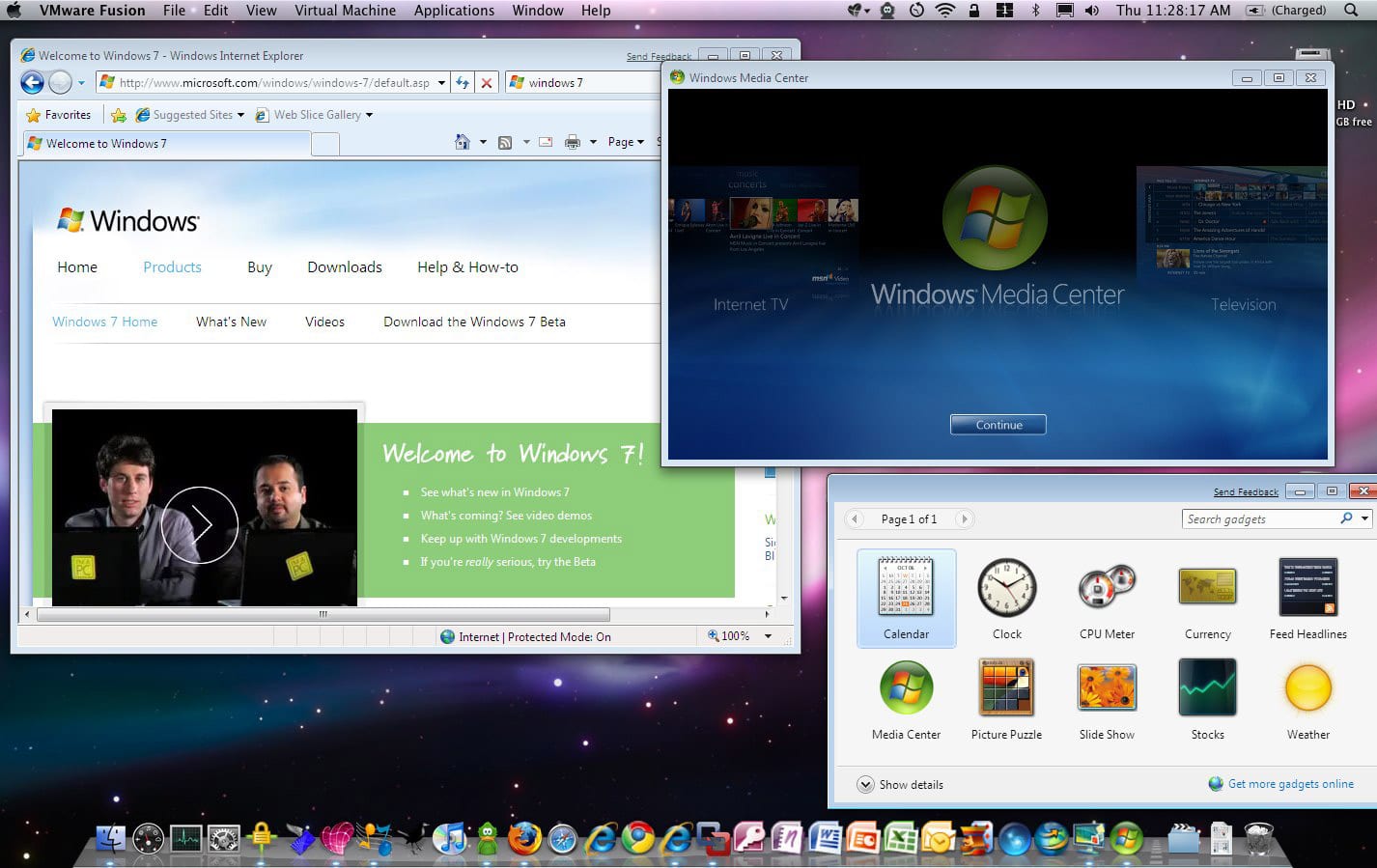Open Excel from the Dock
This screenshot has height=868, width=1377.
tap(900, 837)
